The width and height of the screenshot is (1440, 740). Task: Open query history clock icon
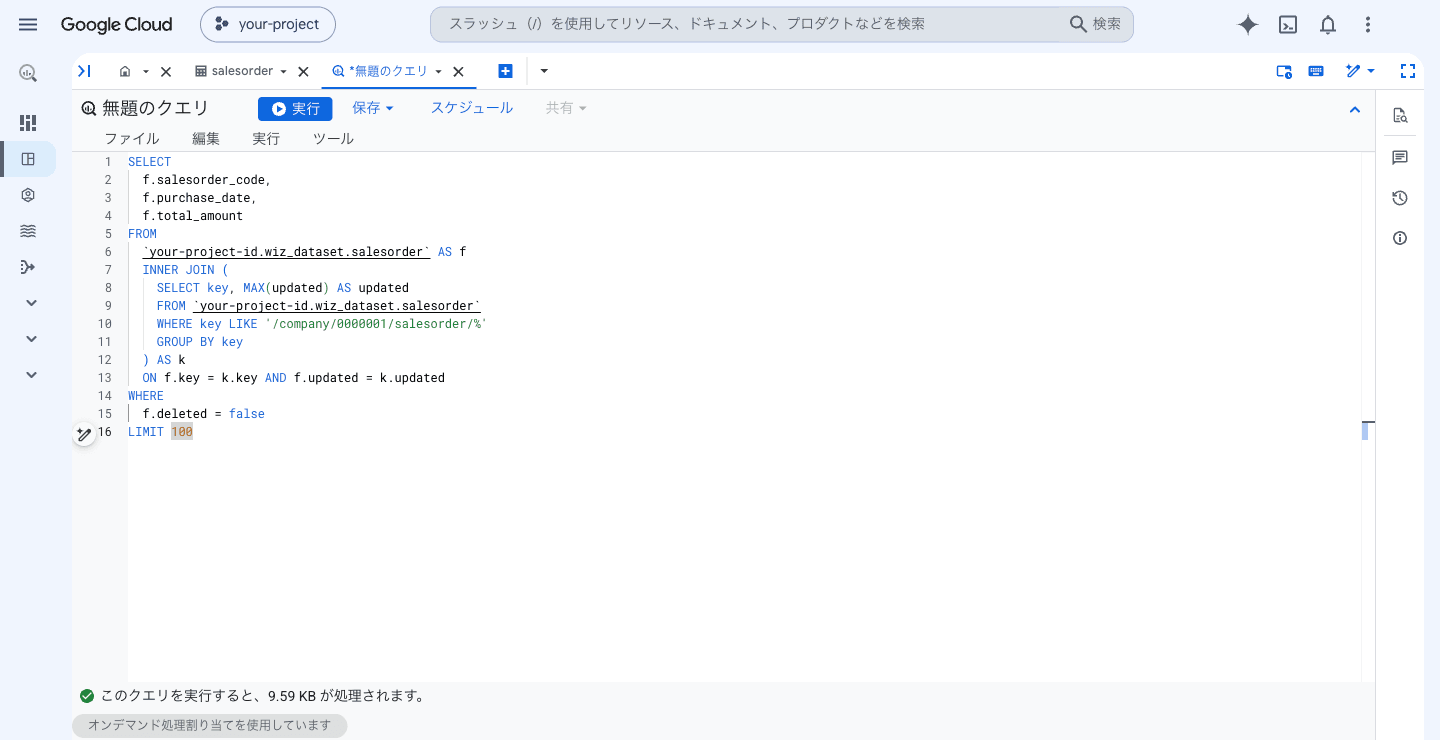1400,198
